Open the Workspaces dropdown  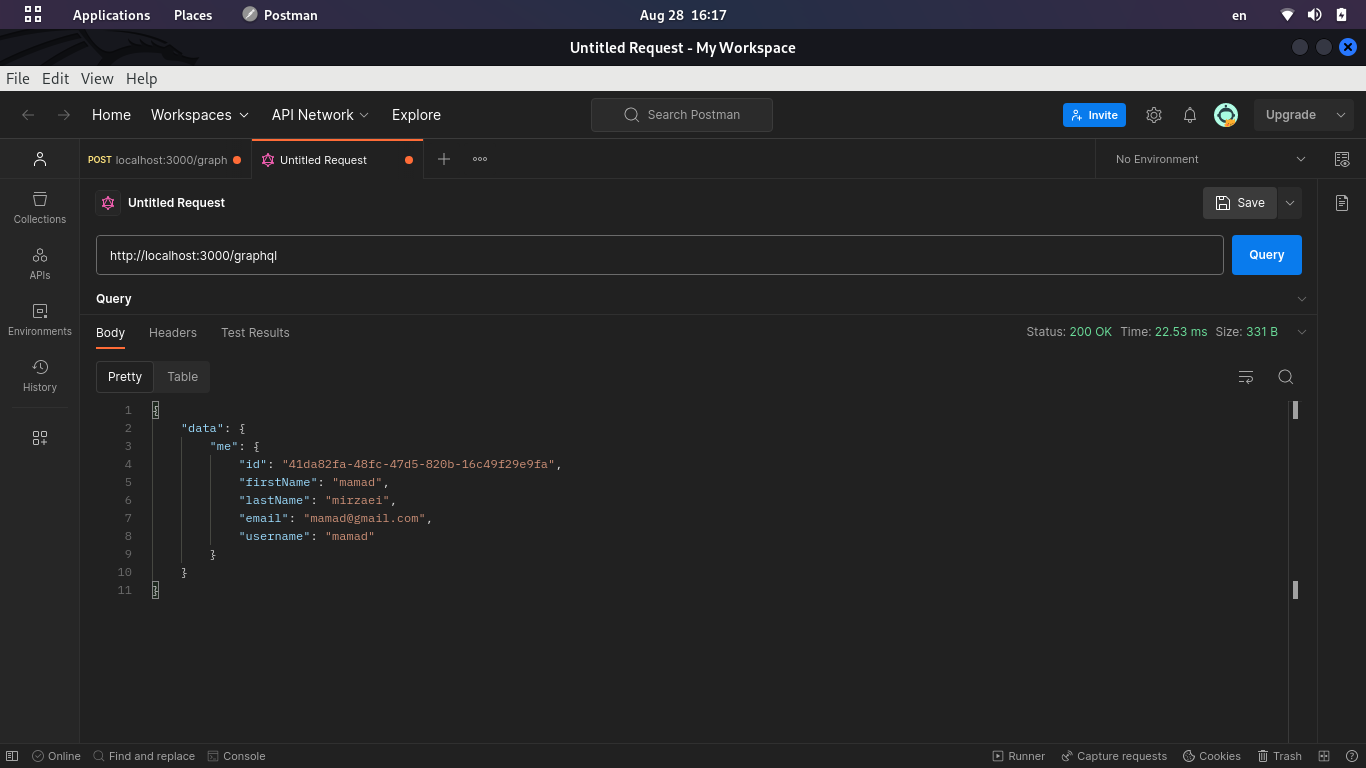199,115
